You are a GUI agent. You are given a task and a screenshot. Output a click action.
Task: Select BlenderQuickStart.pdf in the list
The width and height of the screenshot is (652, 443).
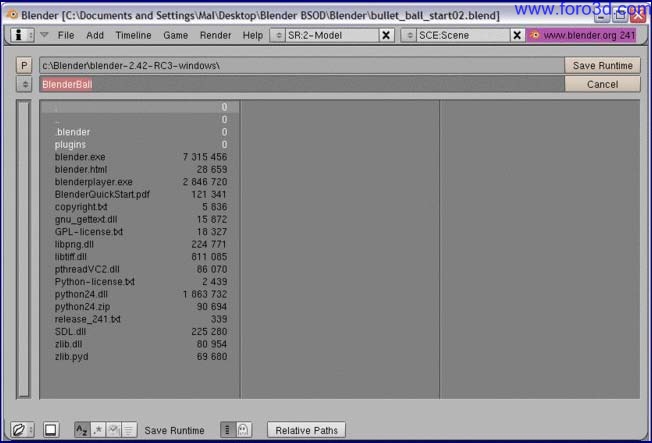pyautogui.click(x=140, y=195)
